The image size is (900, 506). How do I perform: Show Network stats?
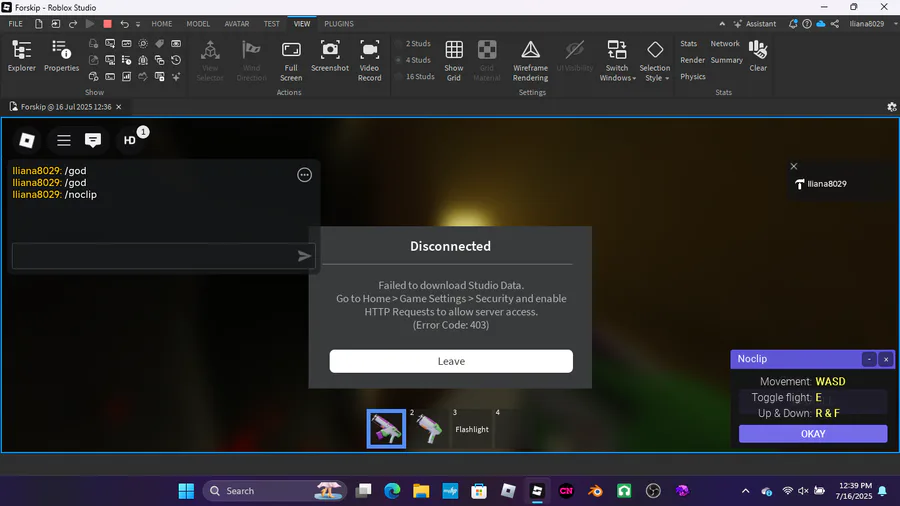click(725, 44)
